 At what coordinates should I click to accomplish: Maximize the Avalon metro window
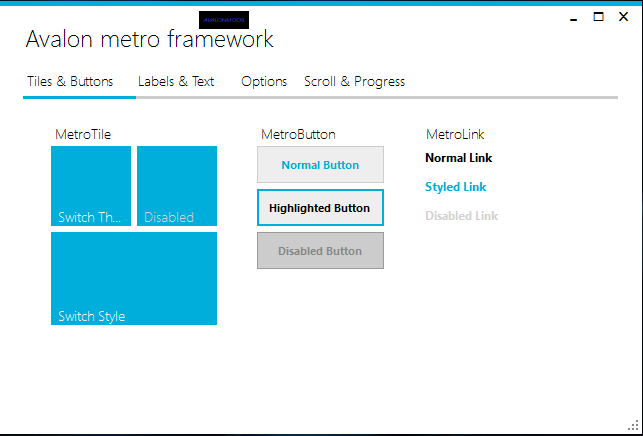(x=598, y=16)
